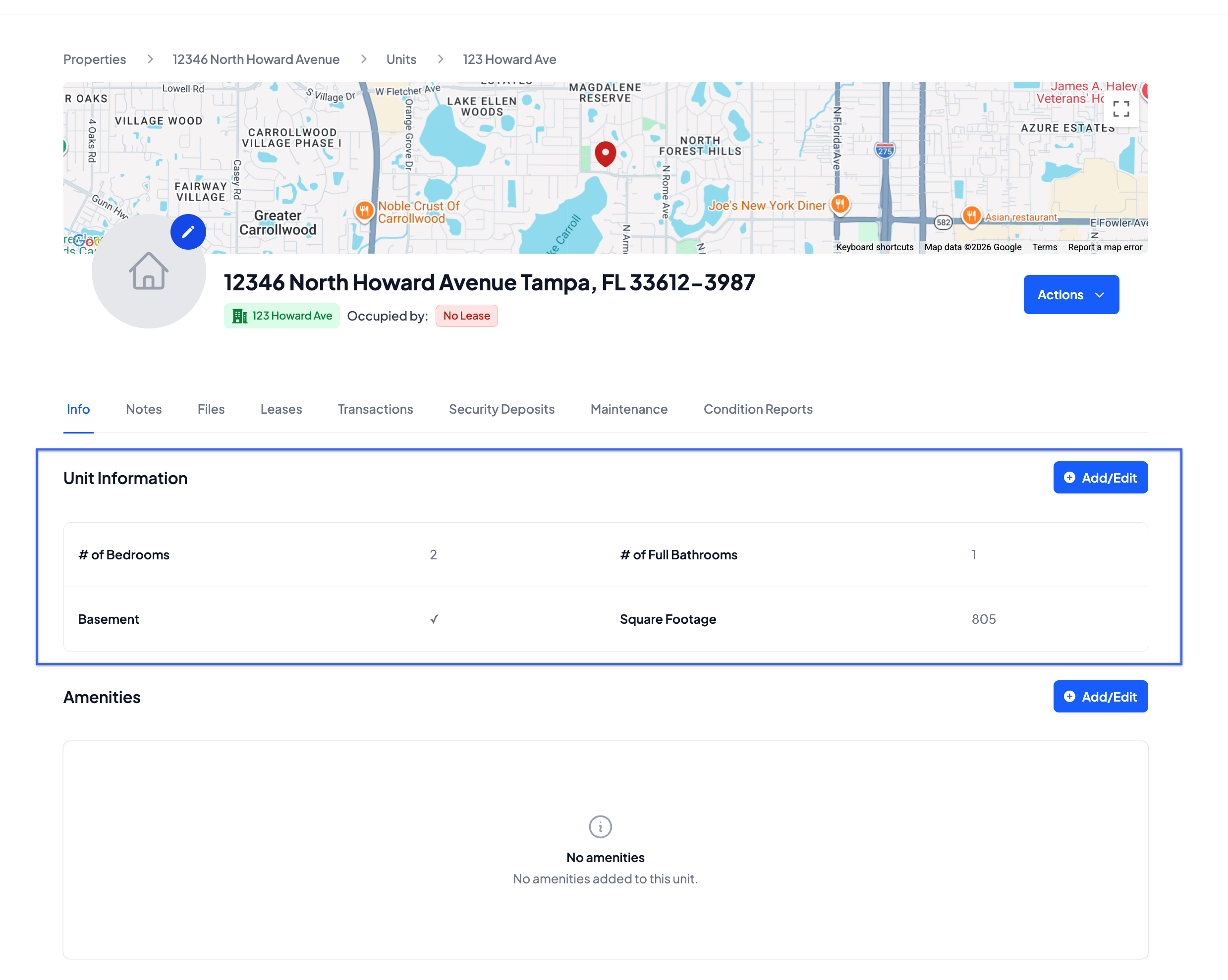This screenshot has height=980, width=1228.
Task: Click the Asian restaurant map marker
Action: coord(971,216)
